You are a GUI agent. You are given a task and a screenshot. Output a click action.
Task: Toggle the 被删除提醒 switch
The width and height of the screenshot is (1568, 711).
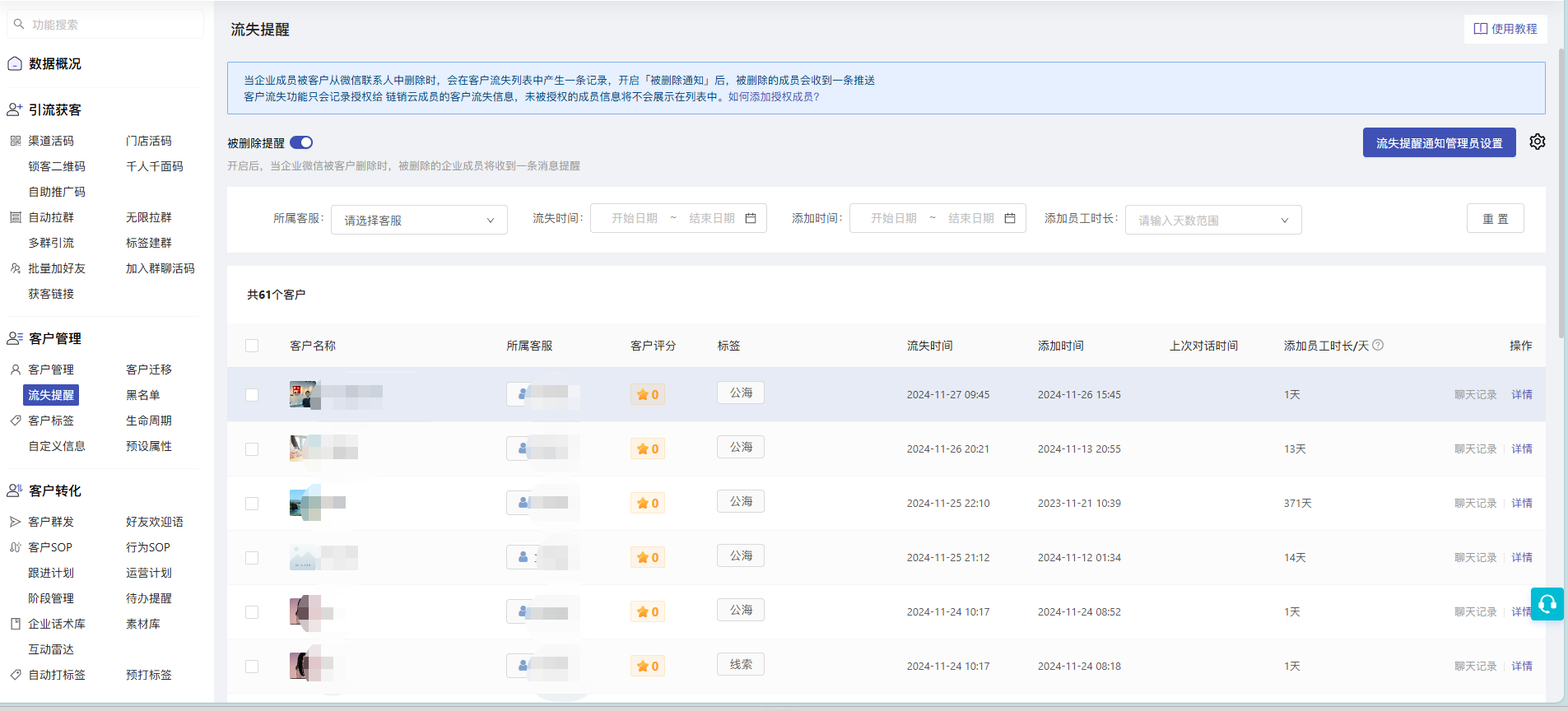[x=301, y=142]
